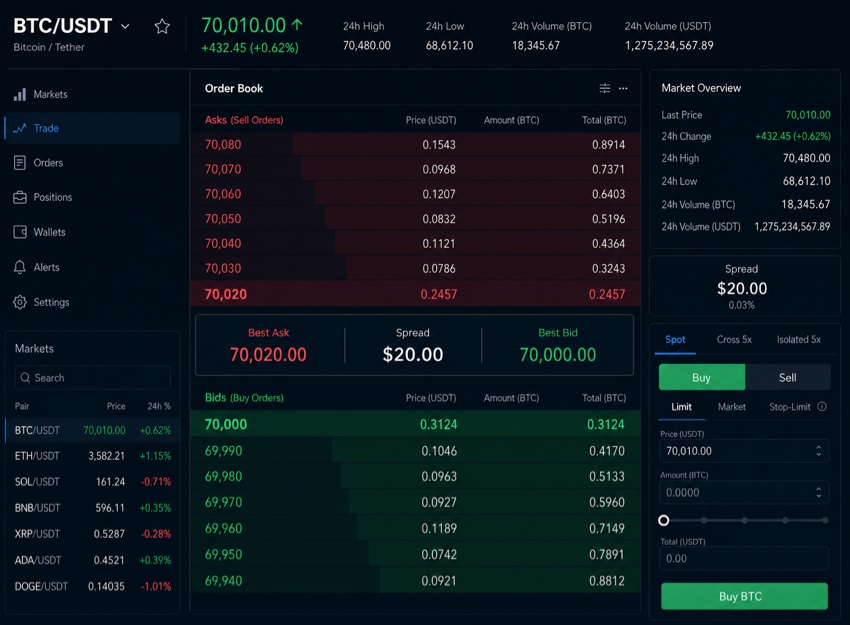Select the SOL/USDT pair in Markets list
850x625 pixels.
point(93,482)
